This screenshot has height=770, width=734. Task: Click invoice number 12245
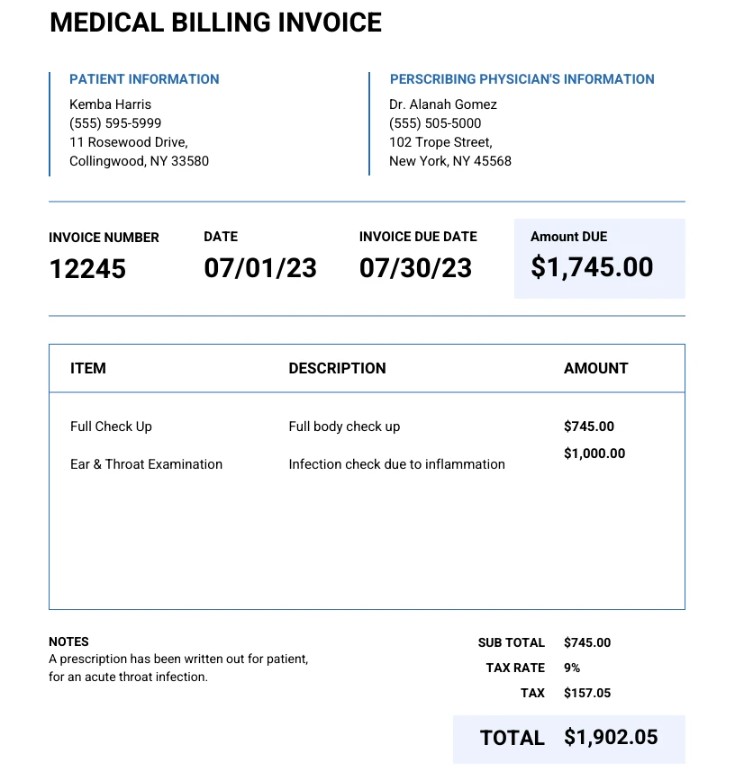(x=88, y=268)
